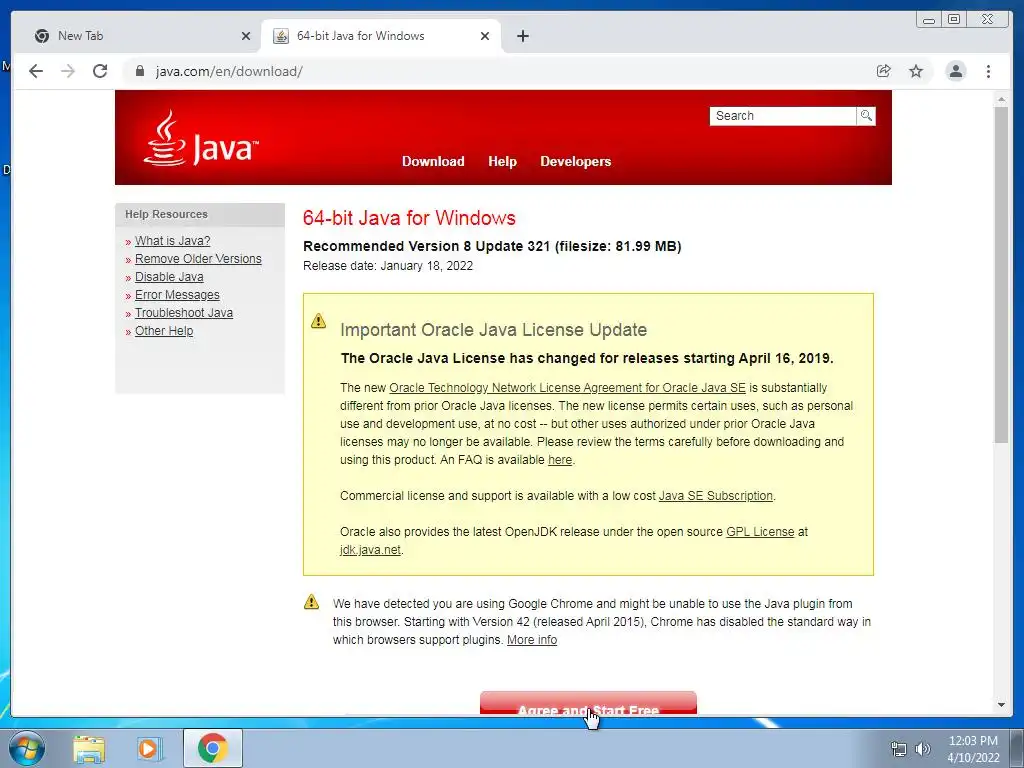Open Remove Older Versions link
Viewport: 1024px width, 768px height.
[198, 259]
